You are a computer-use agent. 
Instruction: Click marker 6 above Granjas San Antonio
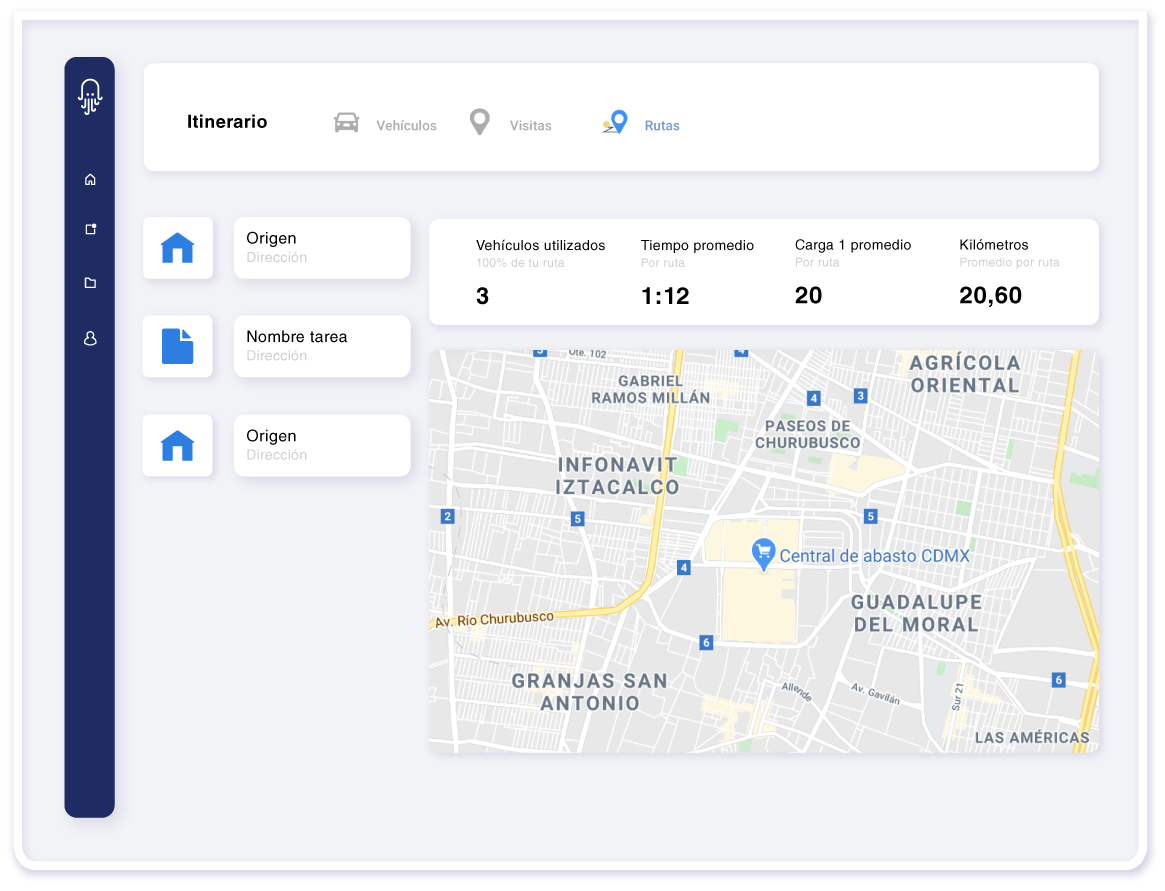point(706,642)
